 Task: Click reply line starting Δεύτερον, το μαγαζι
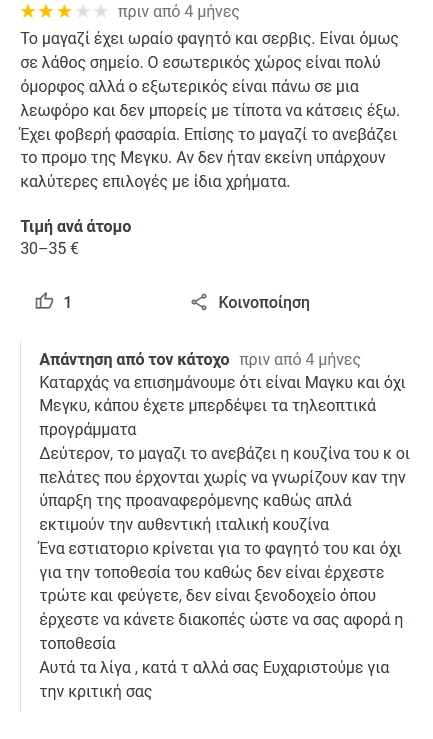pyautogui.click(x=225, y=454)
